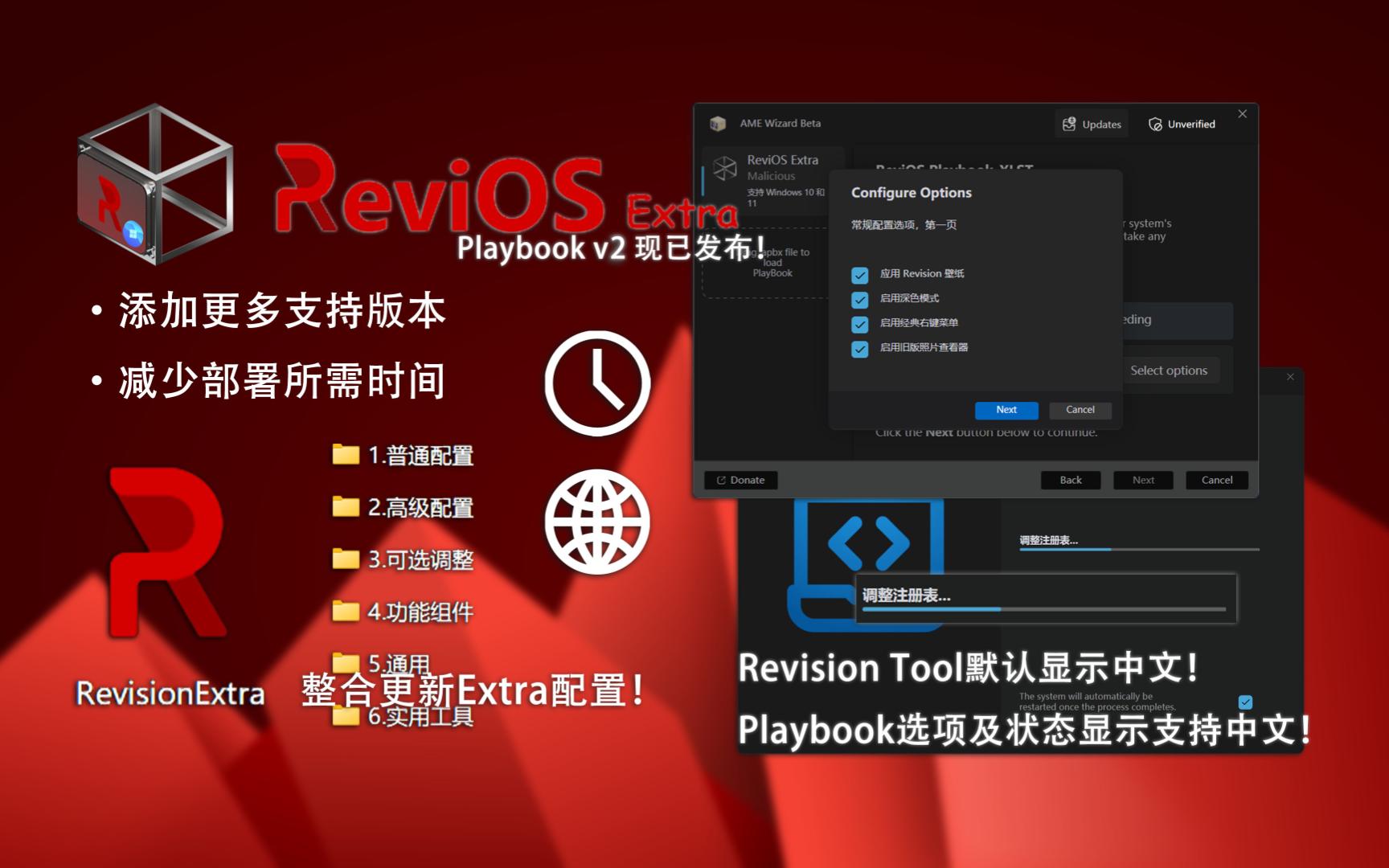1389x868 pixels.
Task: Click the Select options button
Action: coord(1170,371)
